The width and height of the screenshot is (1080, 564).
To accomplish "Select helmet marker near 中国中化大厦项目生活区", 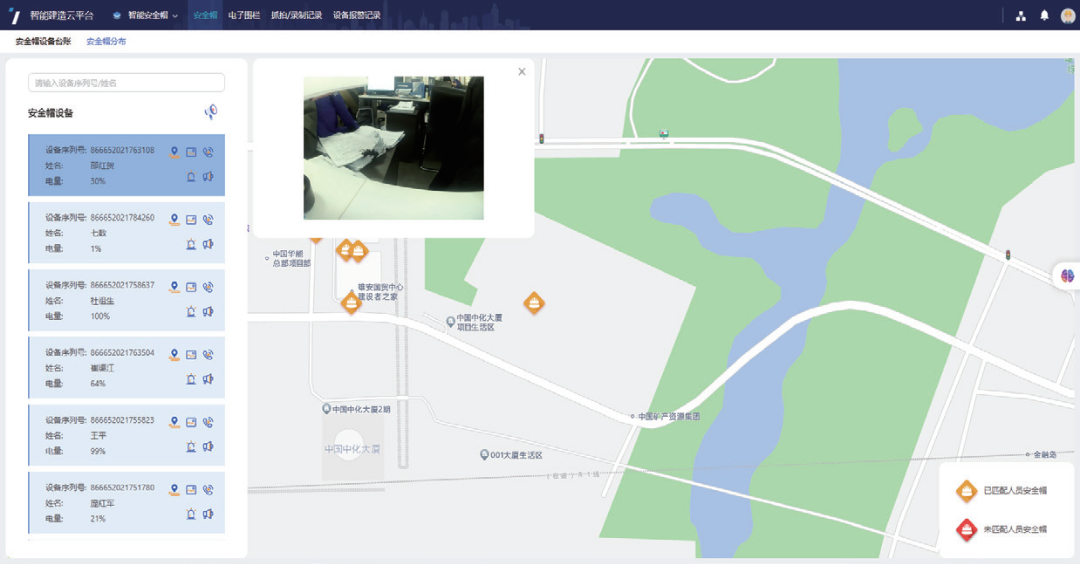I will click(x=534, y=302).
